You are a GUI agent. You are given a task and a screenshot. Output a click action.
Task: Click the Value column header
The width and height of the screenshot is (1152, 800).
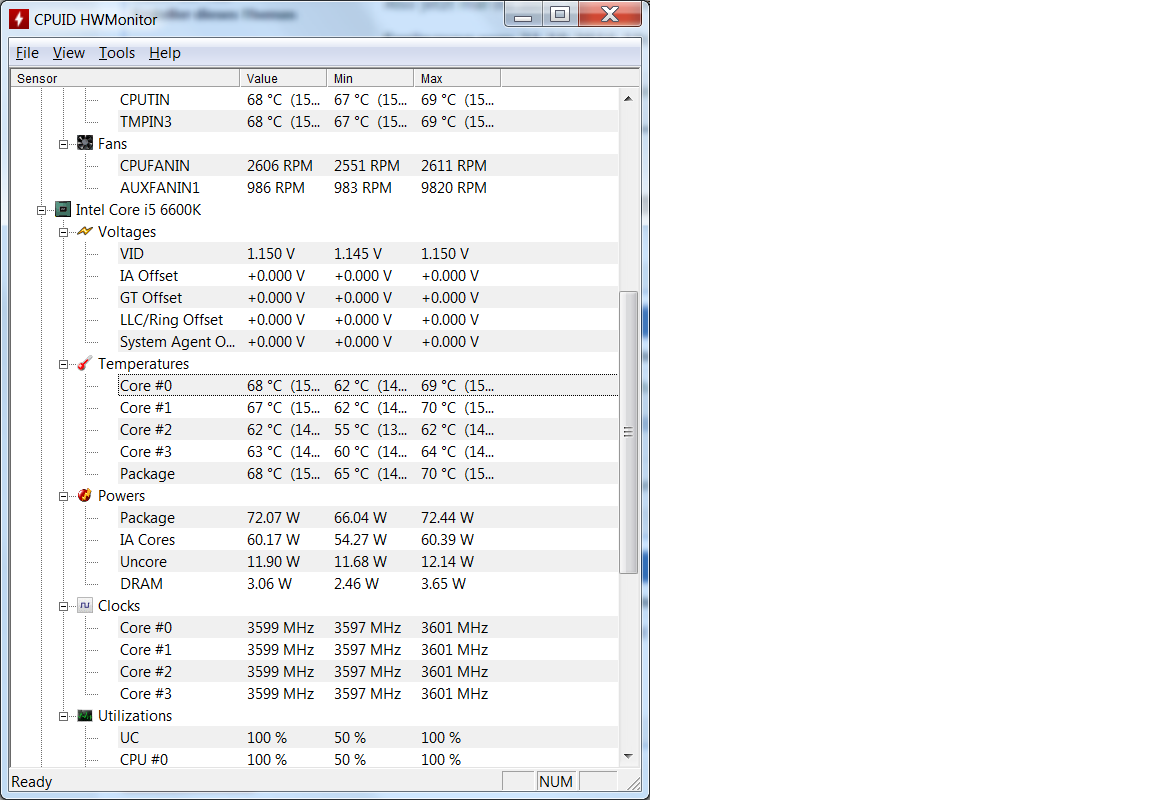283,79
